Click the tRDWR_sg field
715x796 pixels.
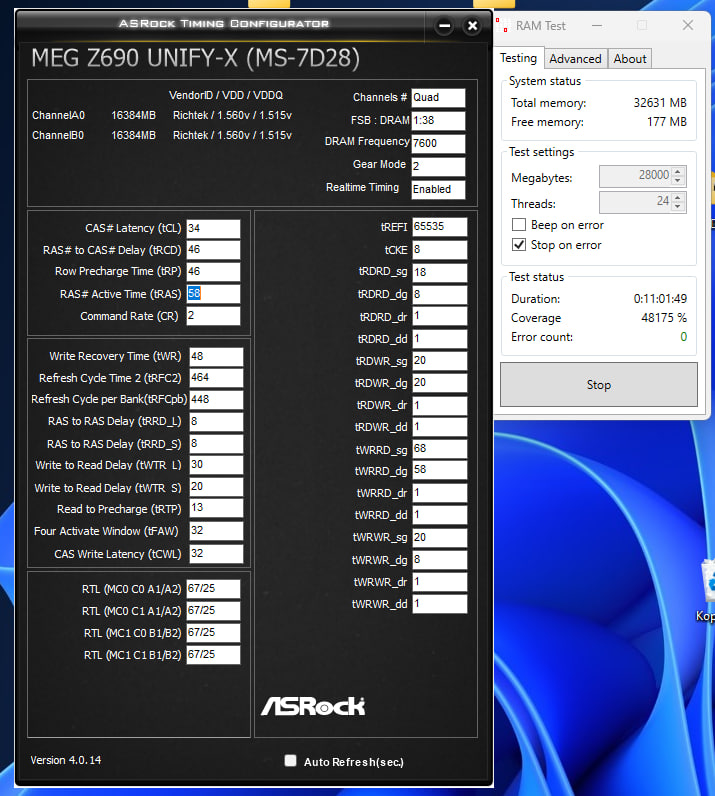click(439, 361)
